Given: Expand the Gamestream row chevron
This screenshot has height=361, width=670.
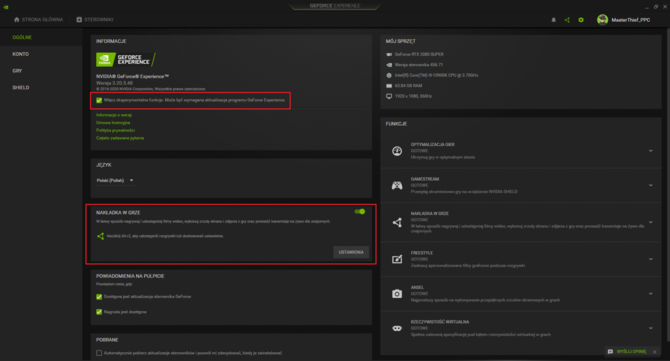Looking at the screenshot, I should point(650,185).
